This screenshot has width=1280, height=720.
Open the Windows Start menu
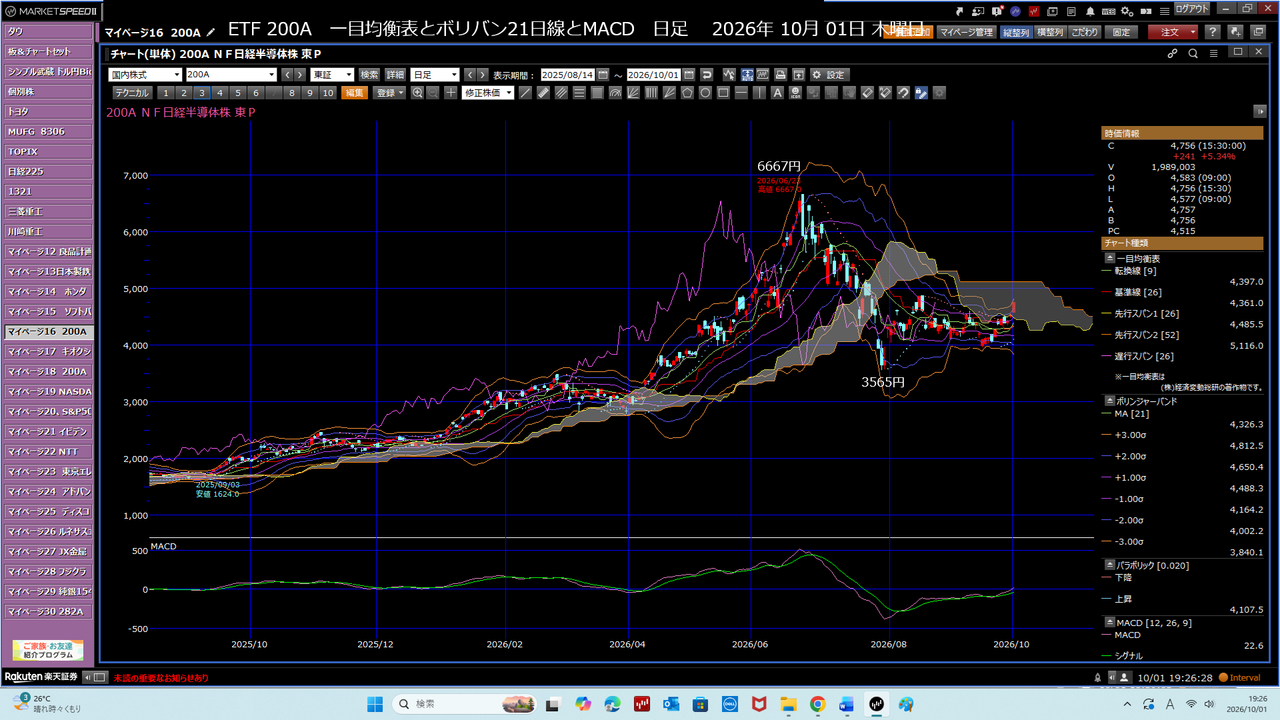pos(374,704)
